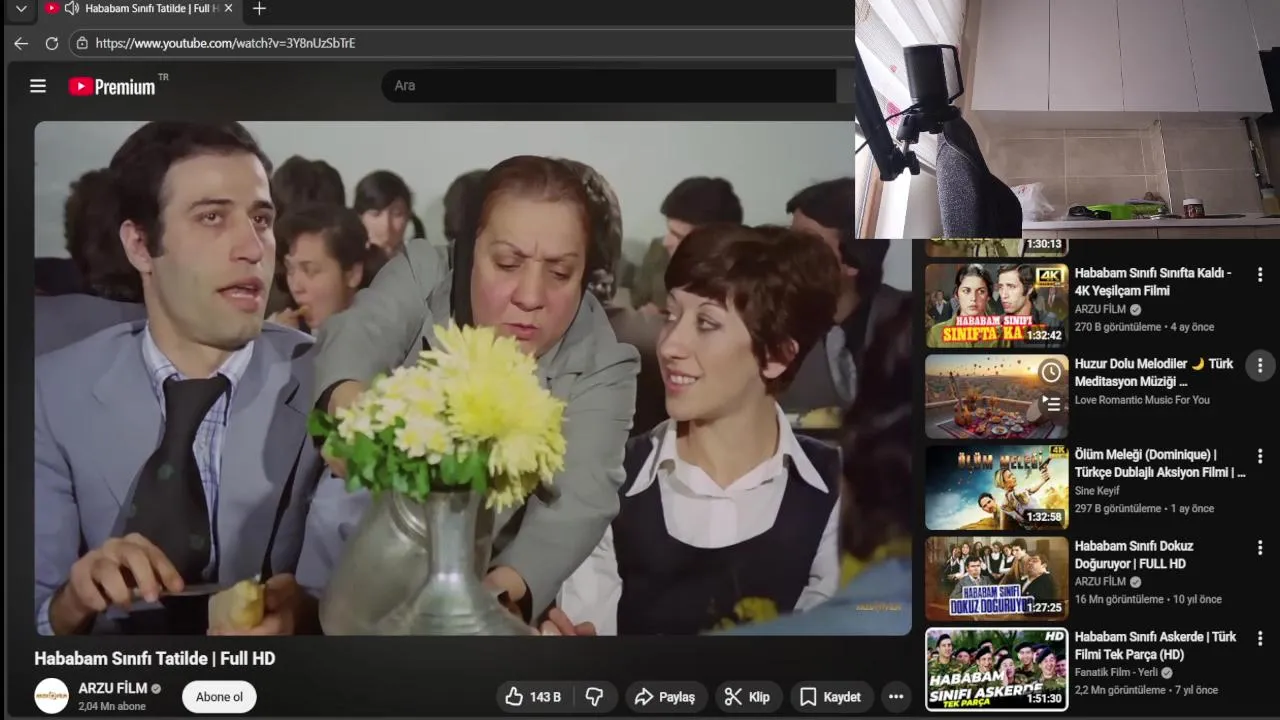Add Huzur Dolu Melodiler to Watch Later

point(1051,373)
